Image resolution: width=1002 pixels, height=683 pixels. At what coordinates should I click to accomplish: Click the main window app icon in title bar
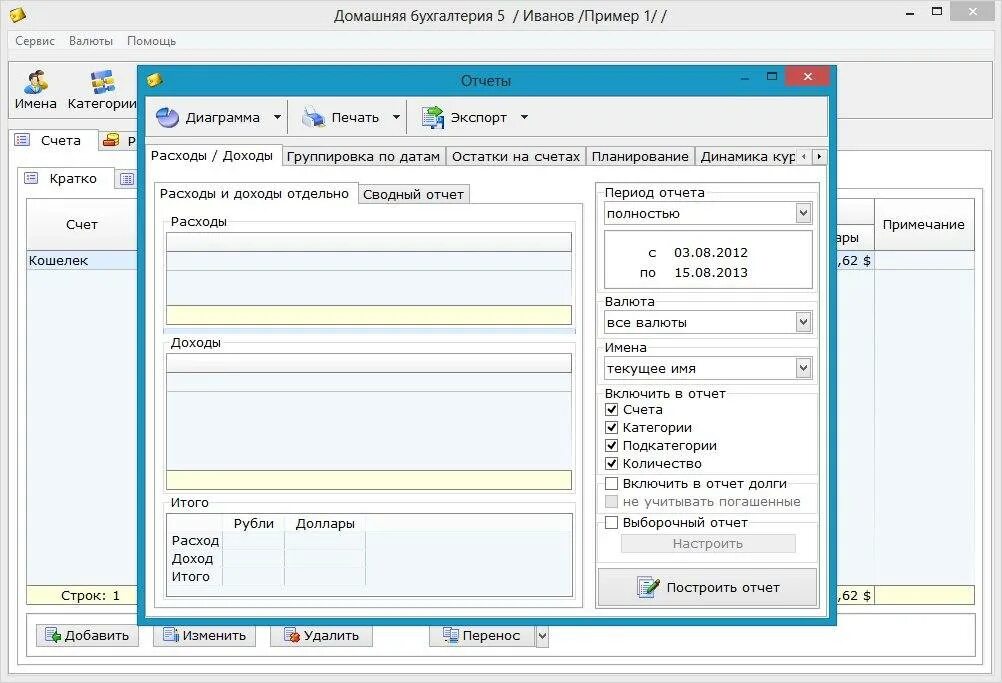click(18, 14)
